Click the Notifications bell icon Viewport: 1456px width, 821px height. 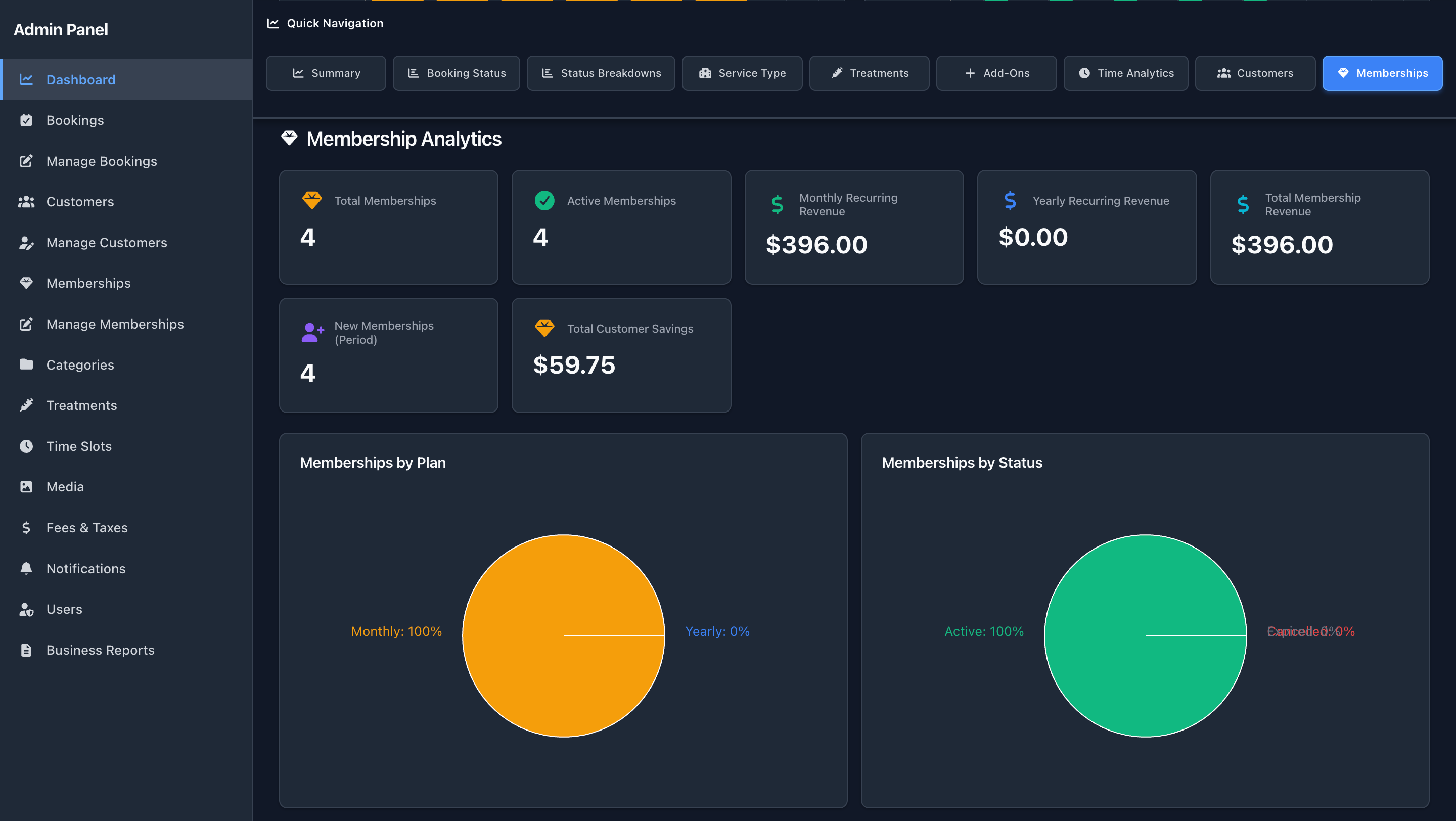coord(27,568)
